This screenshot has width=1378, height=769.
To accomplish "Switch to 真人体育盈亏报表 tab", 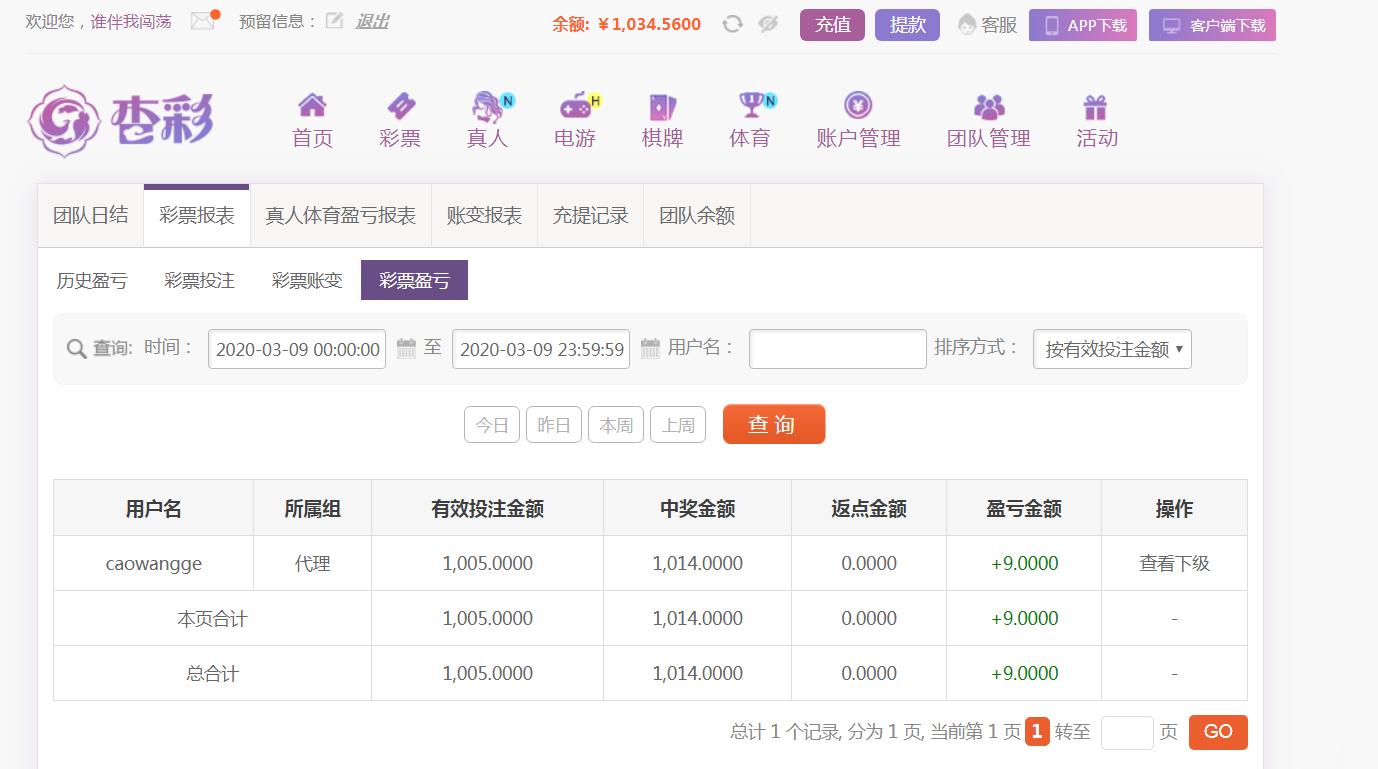I will 341,216.
